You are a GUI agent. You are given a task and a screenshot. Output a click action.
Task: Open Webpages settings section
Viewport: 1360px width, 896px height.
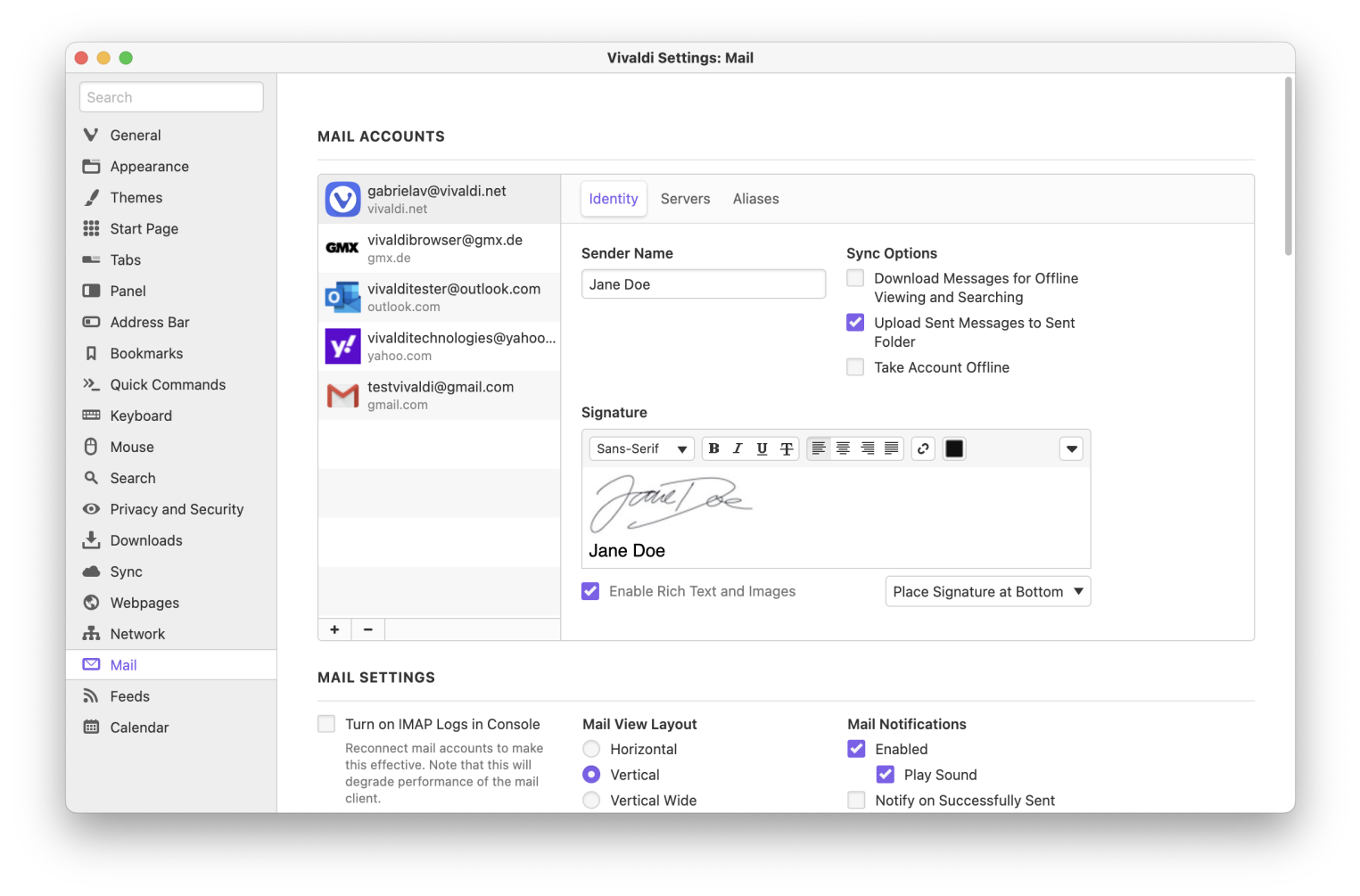click(x=171, y=603)
